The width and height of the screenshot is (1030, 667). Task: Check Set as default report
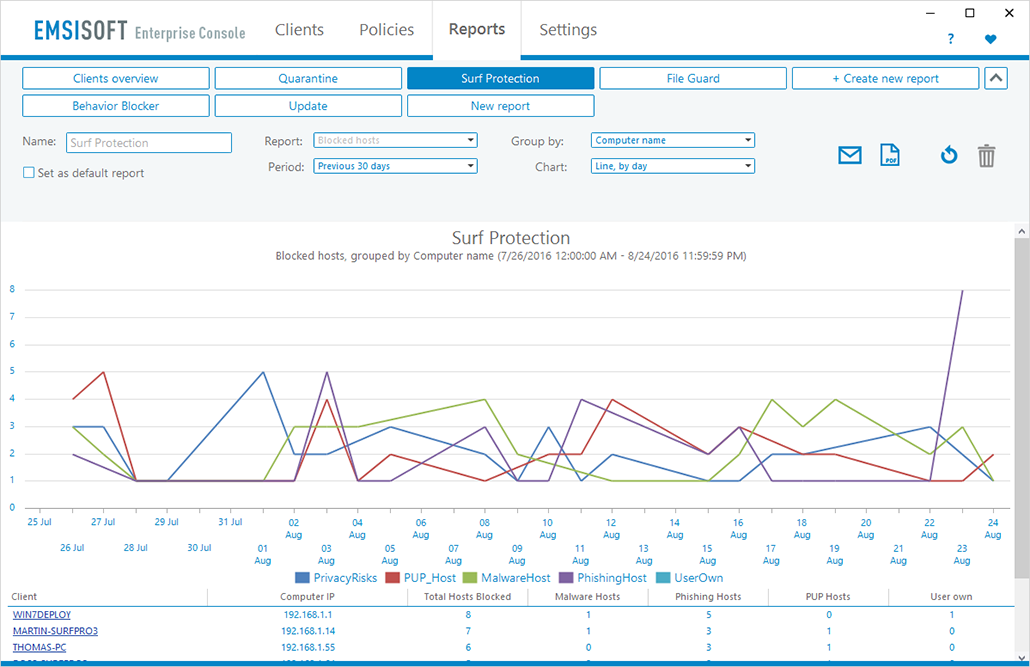(29, 172)
